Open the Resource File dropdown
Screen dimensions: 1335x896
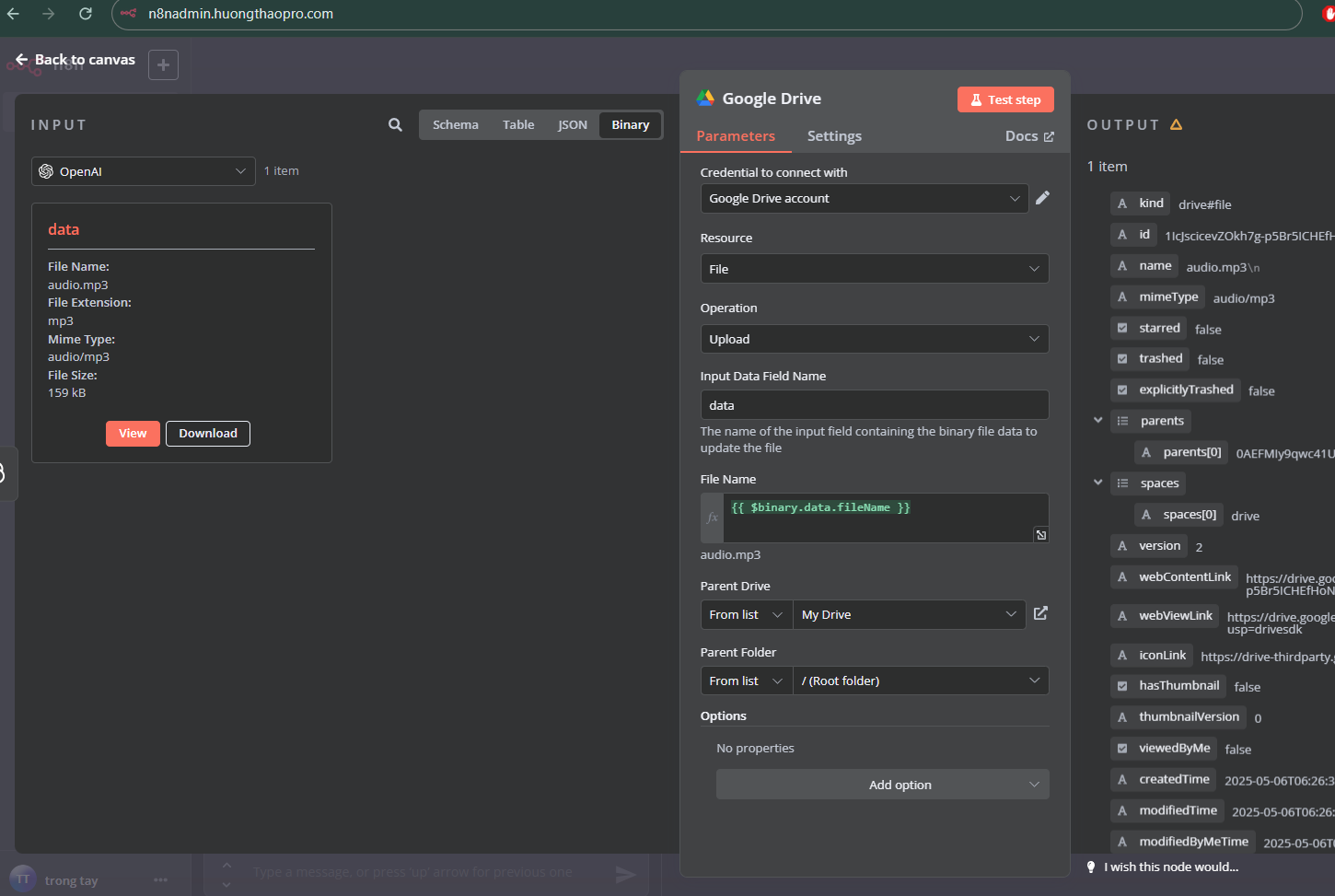875,269
